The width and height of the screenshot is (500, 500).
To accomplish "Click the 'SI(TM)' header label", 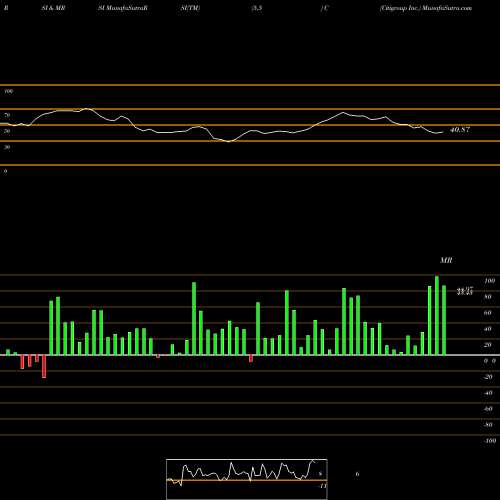I will coord(190,8).
